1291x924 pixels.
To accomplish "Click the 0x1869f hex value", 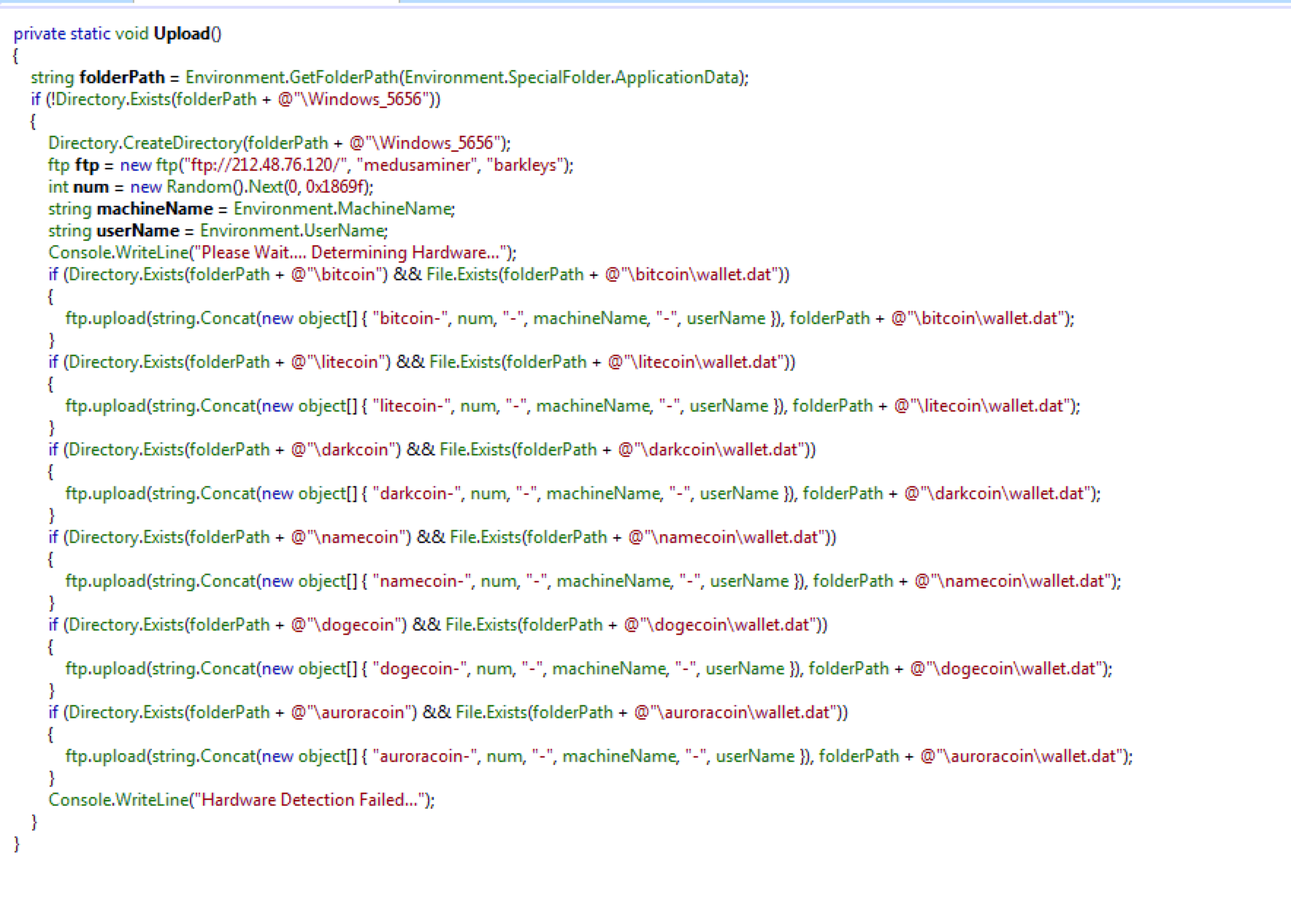I will tap(336, 187).
